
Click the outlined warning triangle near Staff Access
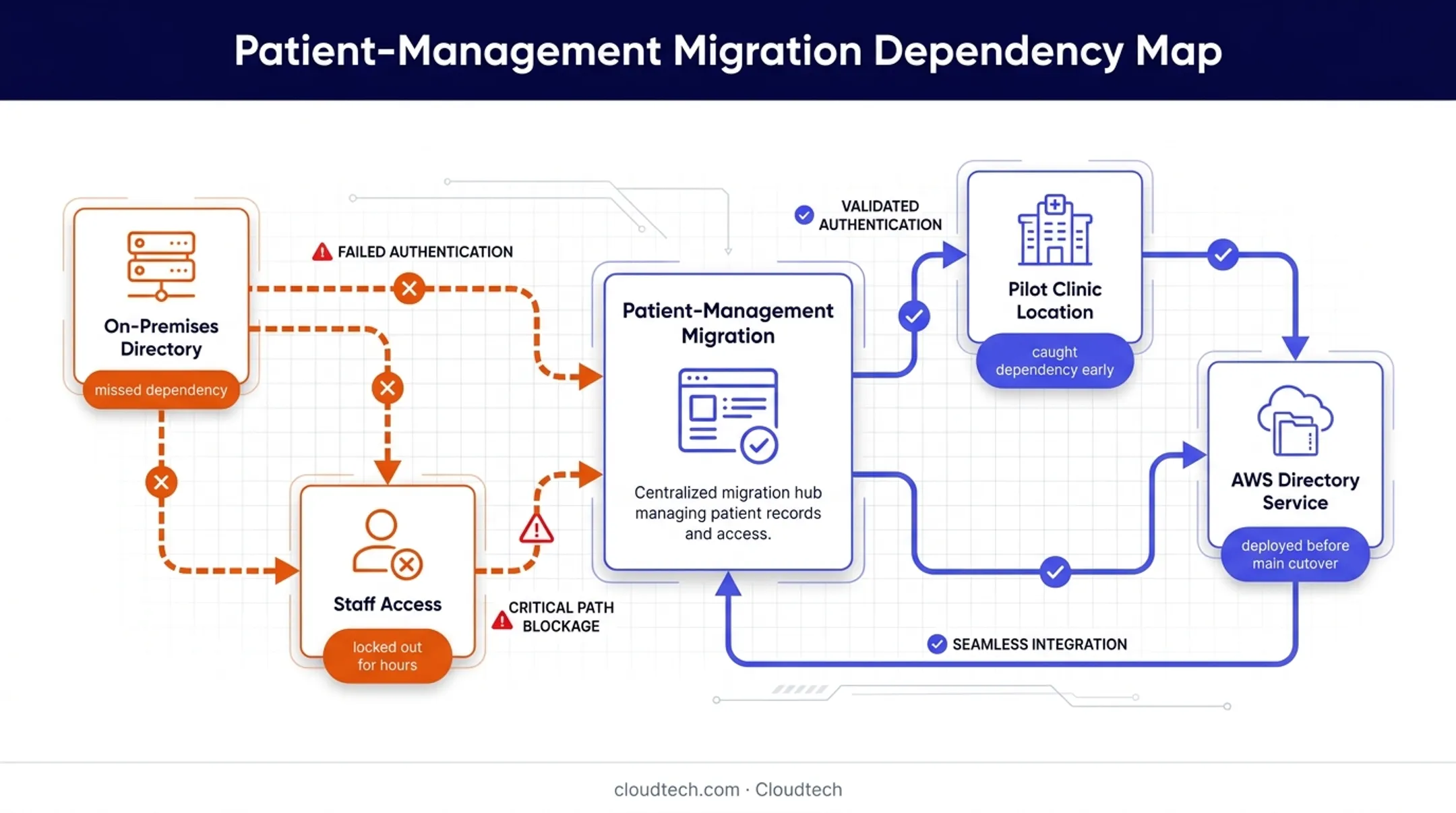(537, 529)
